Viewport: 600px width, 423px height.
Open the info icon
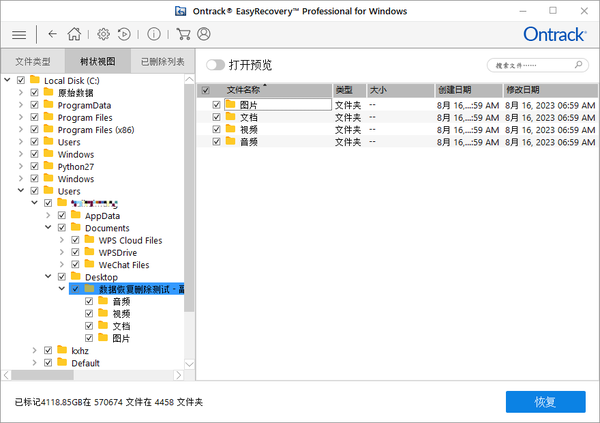click(x=154, y=34)
